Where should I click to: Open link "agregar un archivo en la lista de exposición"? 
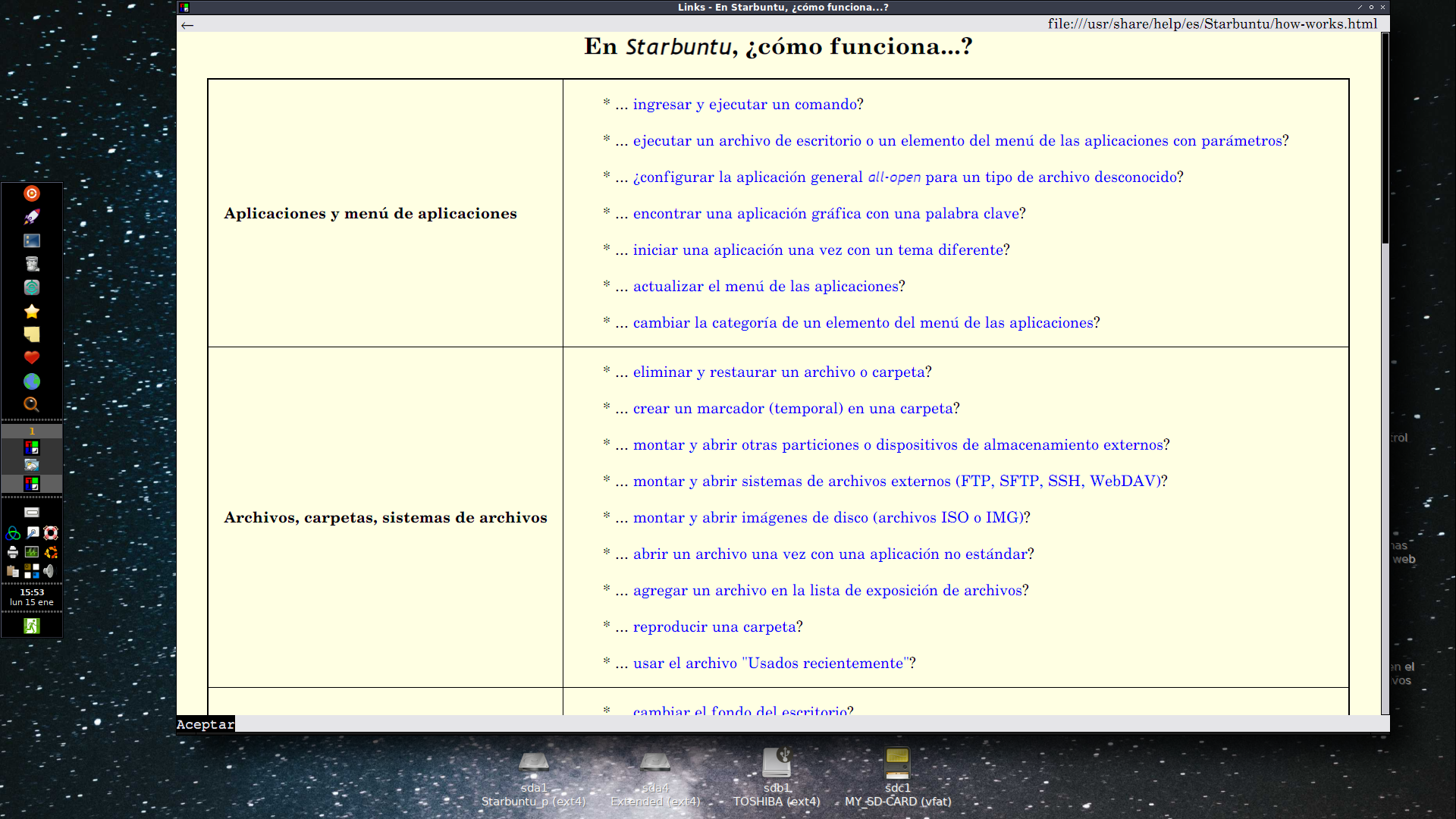click(x=827, y=591)
